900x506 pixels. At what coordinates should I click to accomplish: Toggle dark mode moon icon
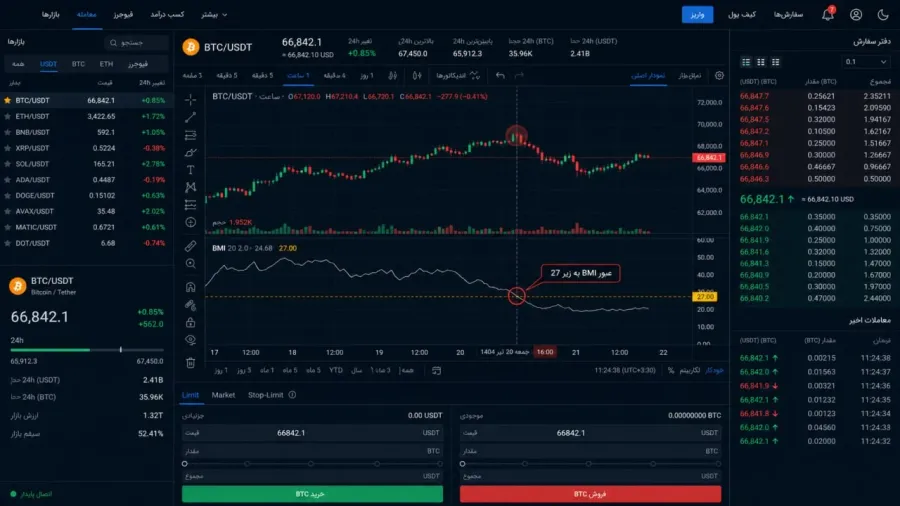coord(883,14)
